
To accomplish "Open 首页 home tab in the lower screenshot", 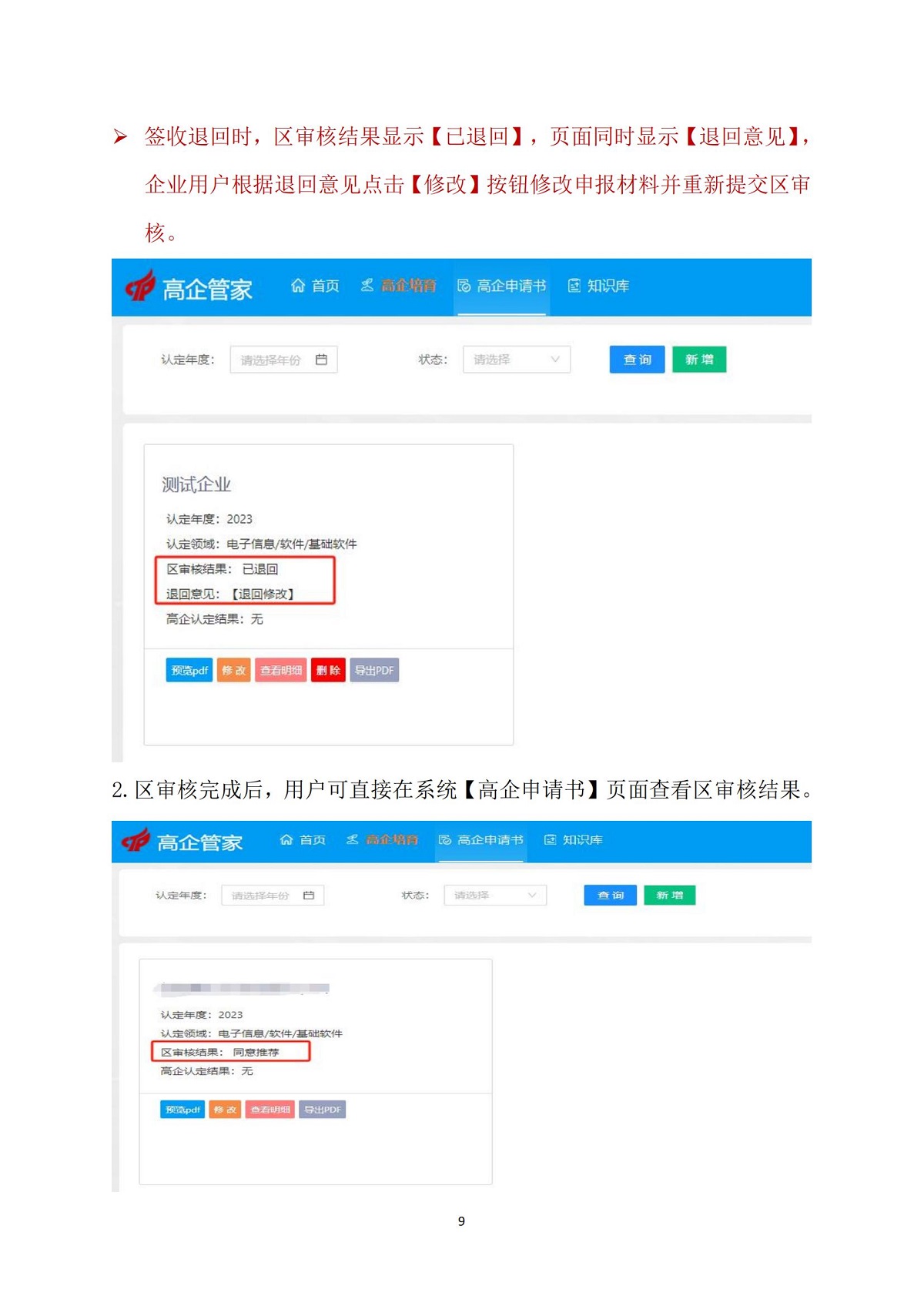I will coord(303,839).
